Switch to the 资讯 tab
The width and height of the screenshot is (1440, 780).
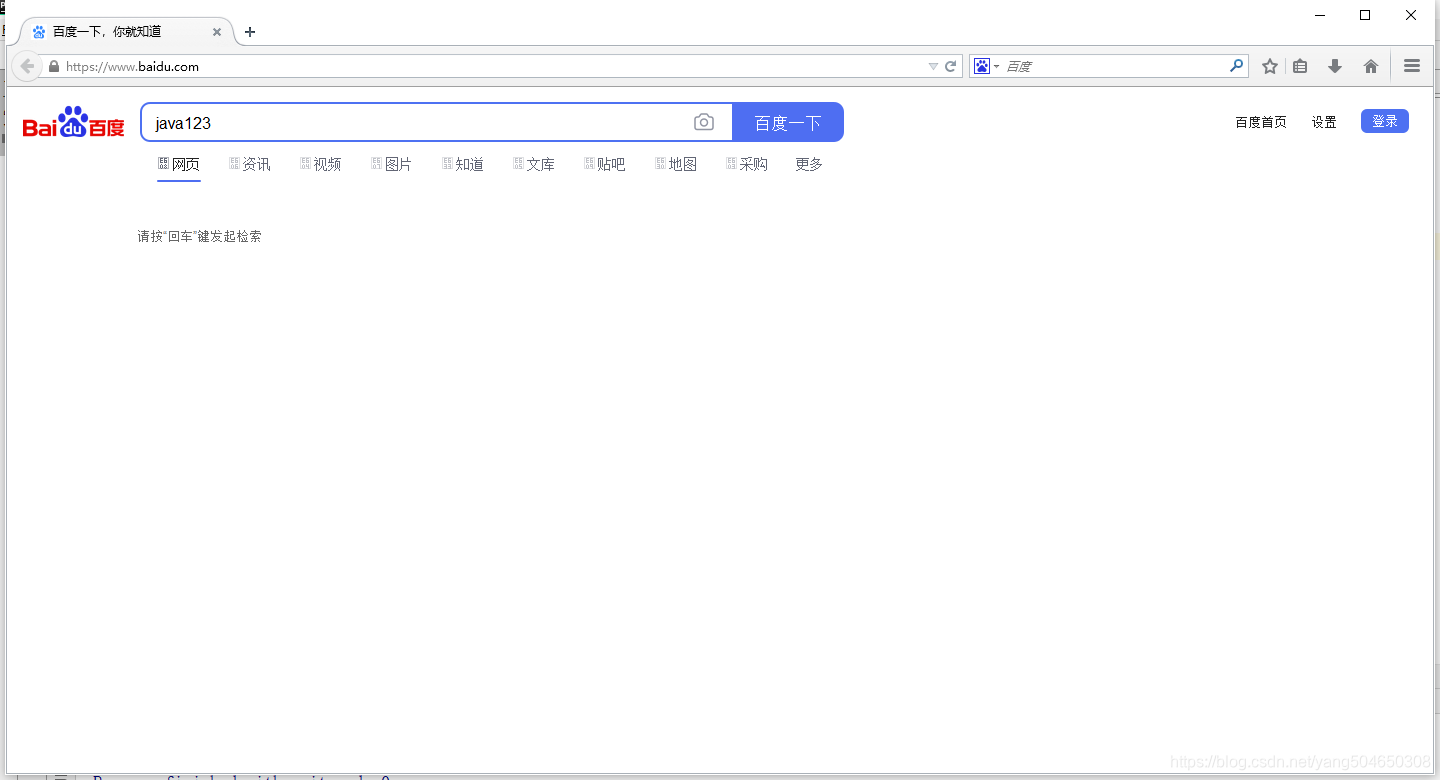pos(250,164)
